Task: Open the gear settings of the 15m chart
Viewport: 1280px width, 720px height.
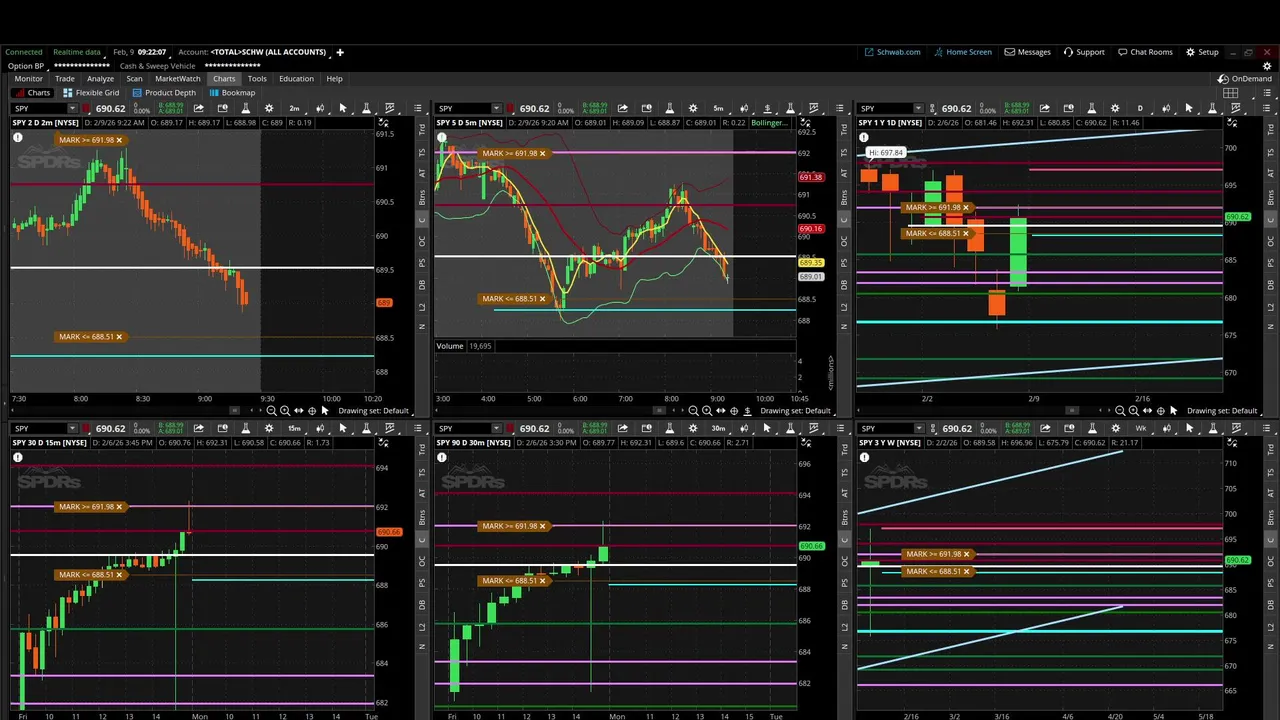Action: point(269,428)
